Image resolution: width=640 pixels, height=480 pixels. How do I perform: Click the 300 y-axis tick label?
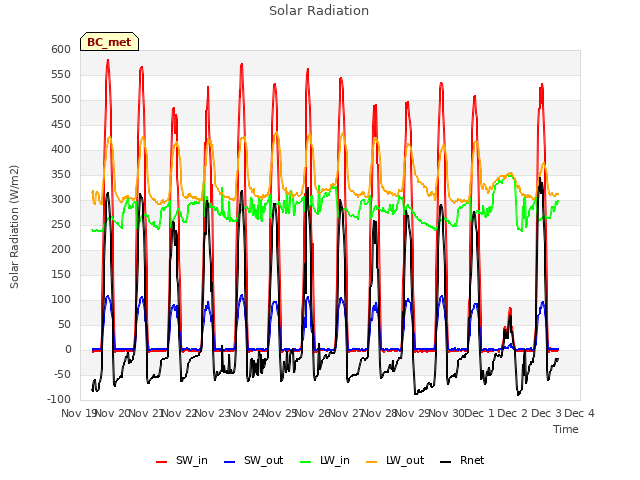click(61, 200)
